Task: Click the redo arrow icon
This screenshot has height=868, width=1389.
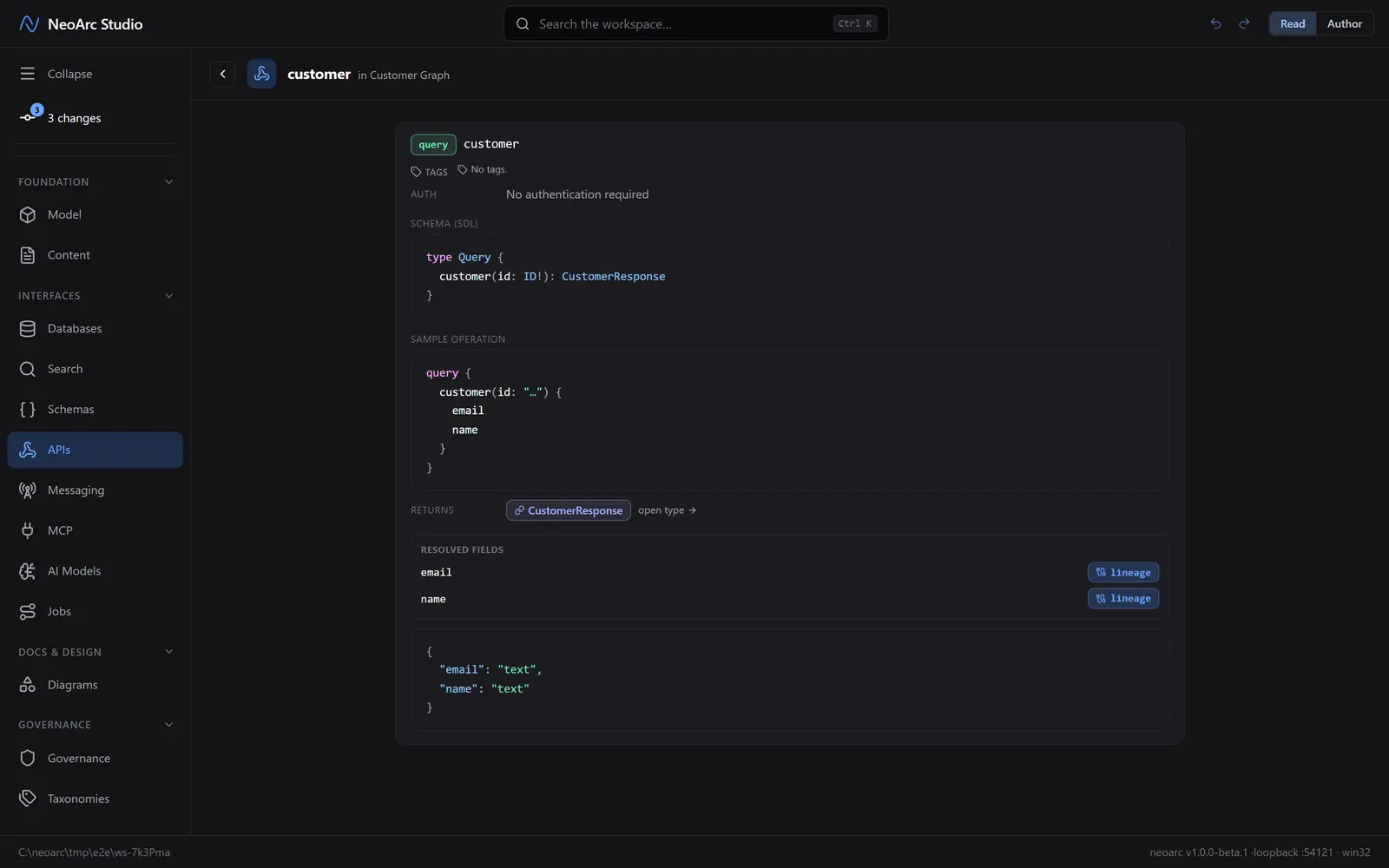Action: 1244,23
